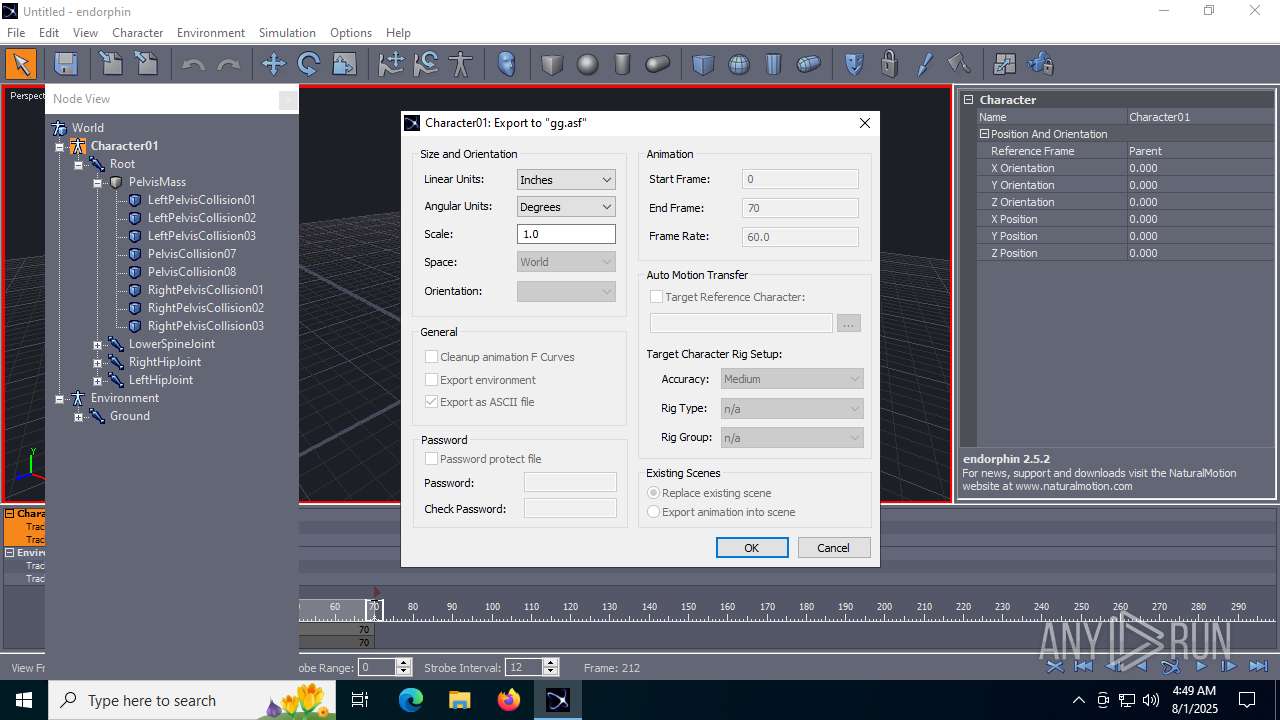Expand LeftHipJoint node
This screenshot has width=1280, height=720.
(x=97, y=381)
